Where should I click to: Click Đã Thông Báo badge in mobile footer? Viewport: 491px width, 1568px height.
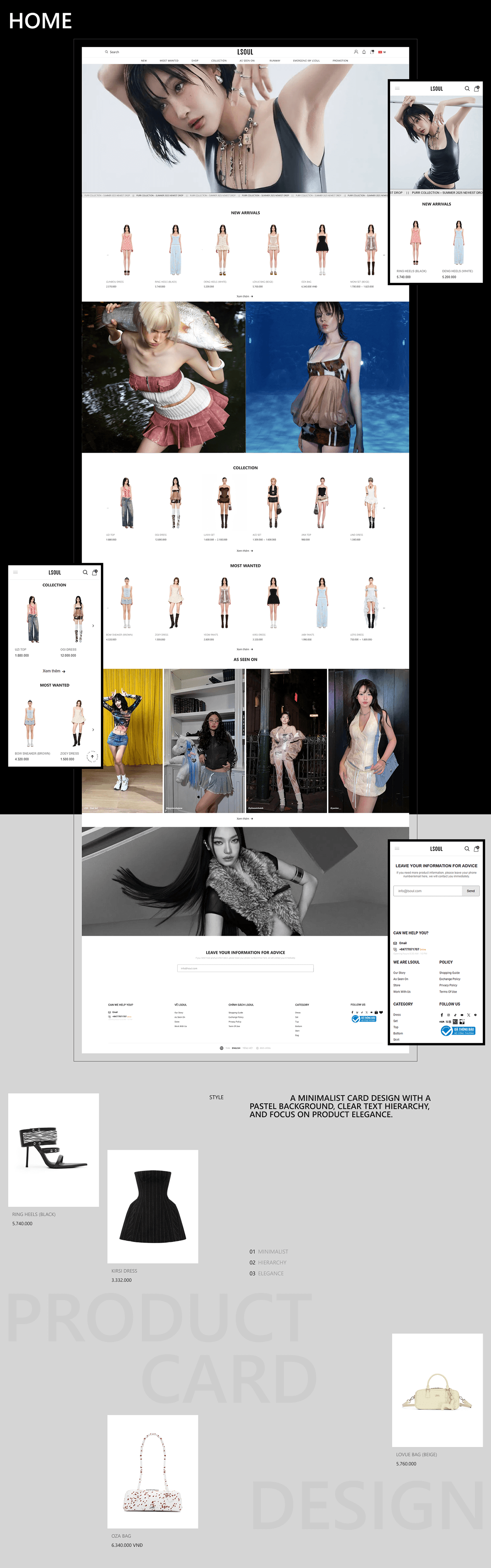pos(457,1031)
